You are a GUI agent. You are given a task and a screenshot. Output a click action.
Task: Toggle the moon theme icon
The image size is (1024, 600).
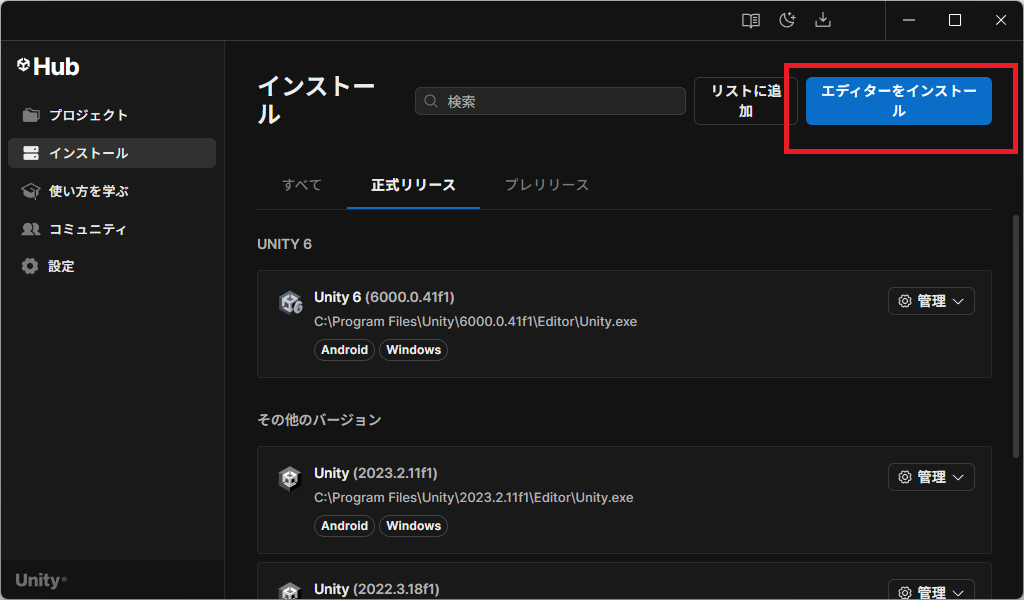(x=787, y=20)
